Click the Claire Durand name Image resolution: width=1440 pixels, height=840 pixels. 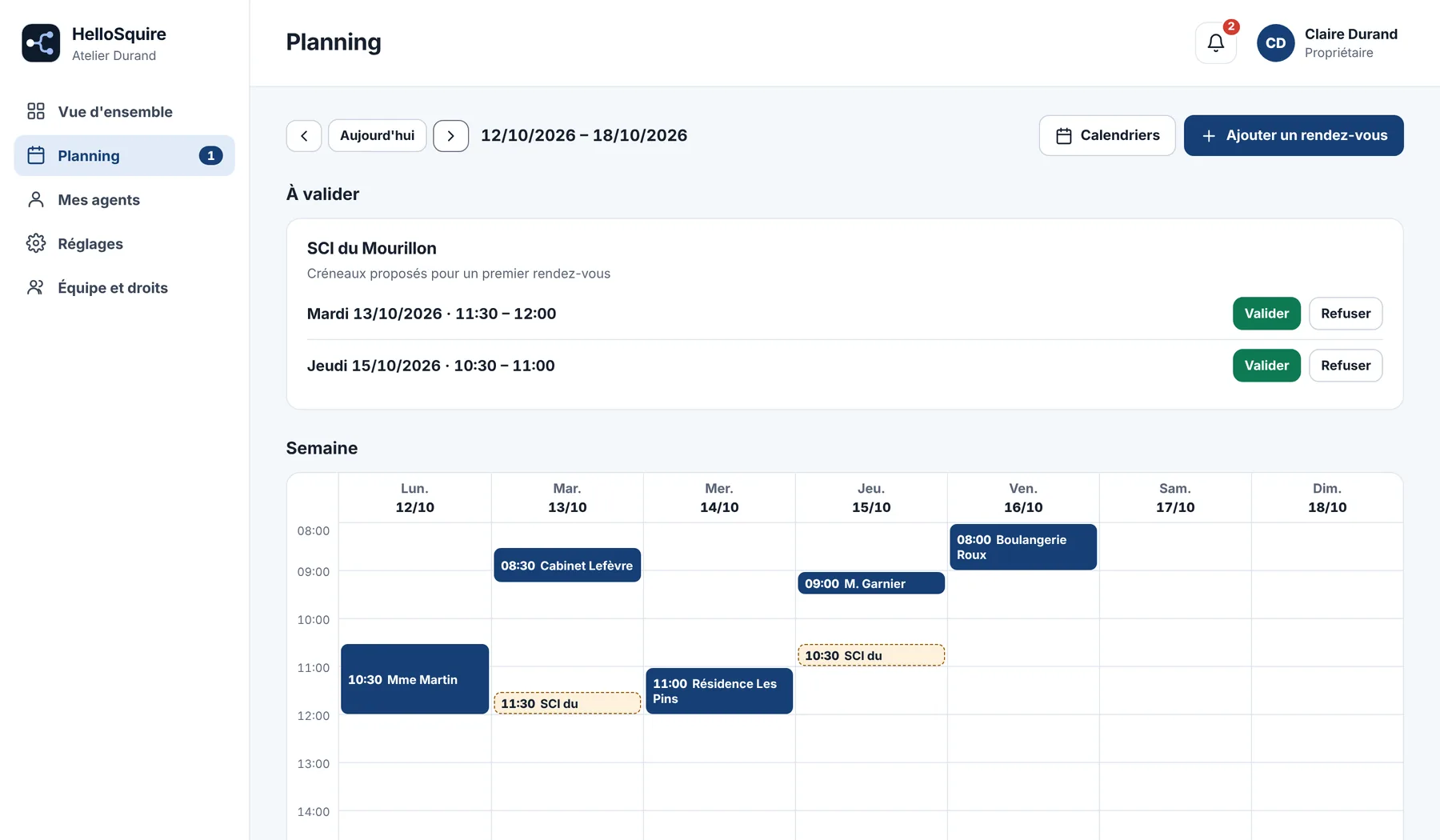coord(1351,34)
